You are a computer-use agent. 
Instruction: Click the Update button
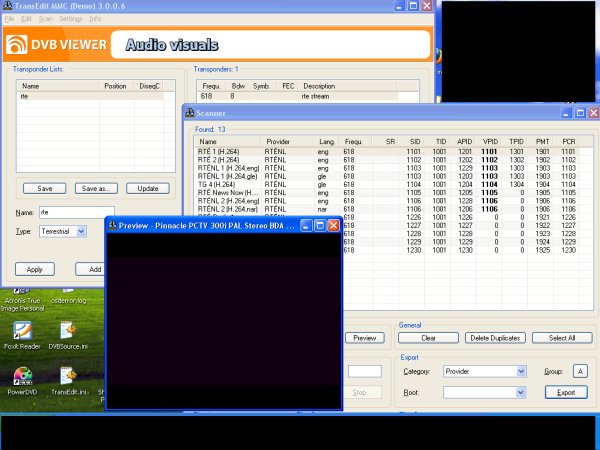click(148, 188)
